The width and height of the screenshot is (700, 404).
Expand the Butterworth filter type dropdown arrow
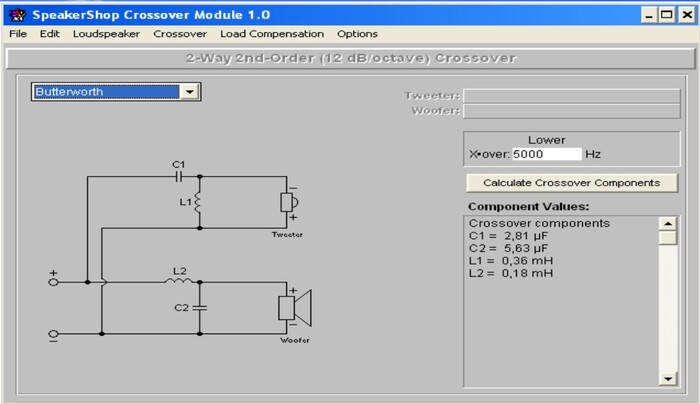point(190,92)
